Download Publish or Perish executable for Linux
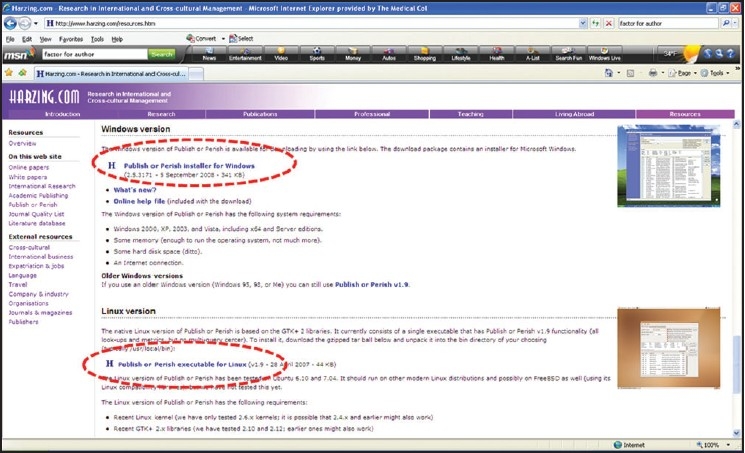Screen dimensions: 745x453 182,364
